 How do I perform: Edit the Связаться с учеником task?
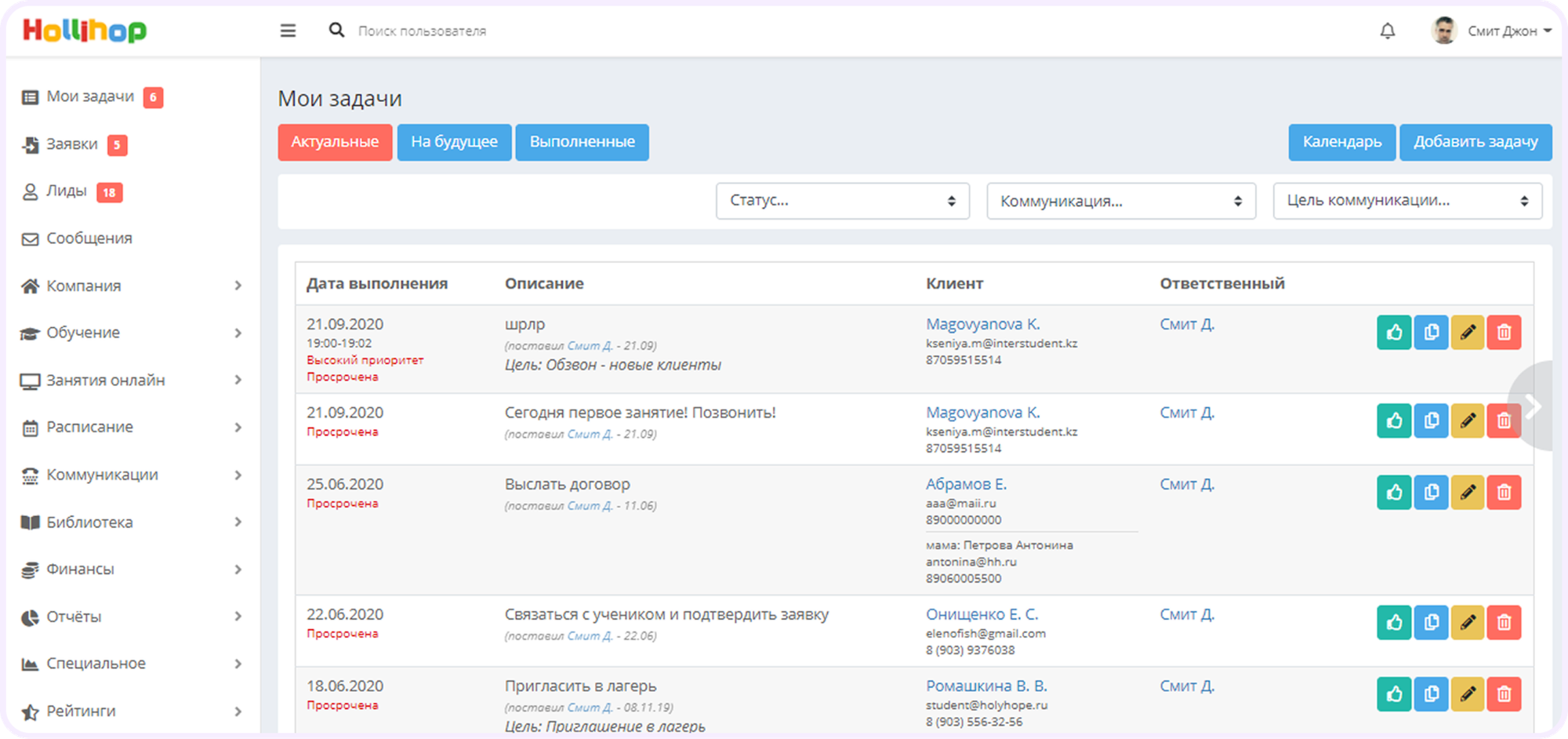pyautogui.click(x=1468, y=623)
